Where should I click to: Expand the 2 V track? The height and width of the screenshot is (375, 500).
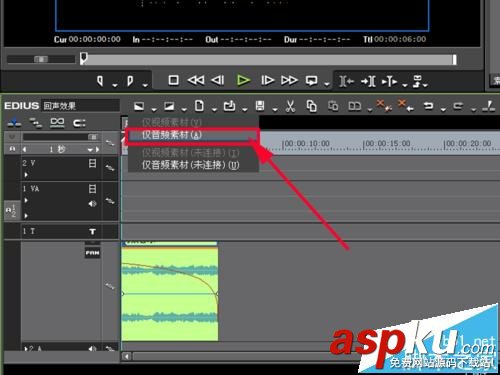tap(26, 175)
